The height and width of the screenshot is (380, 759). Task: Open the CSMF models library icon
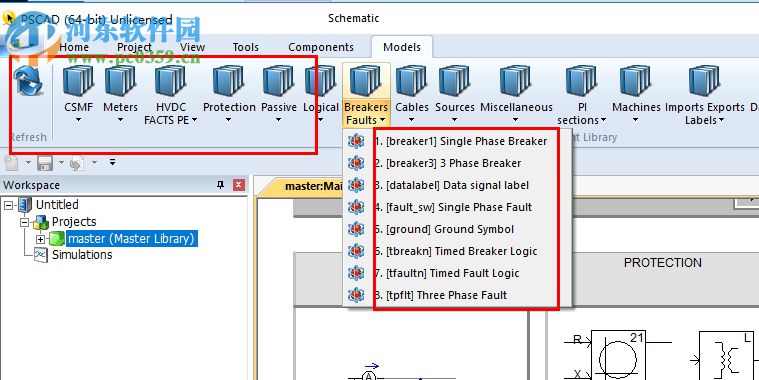78,81
